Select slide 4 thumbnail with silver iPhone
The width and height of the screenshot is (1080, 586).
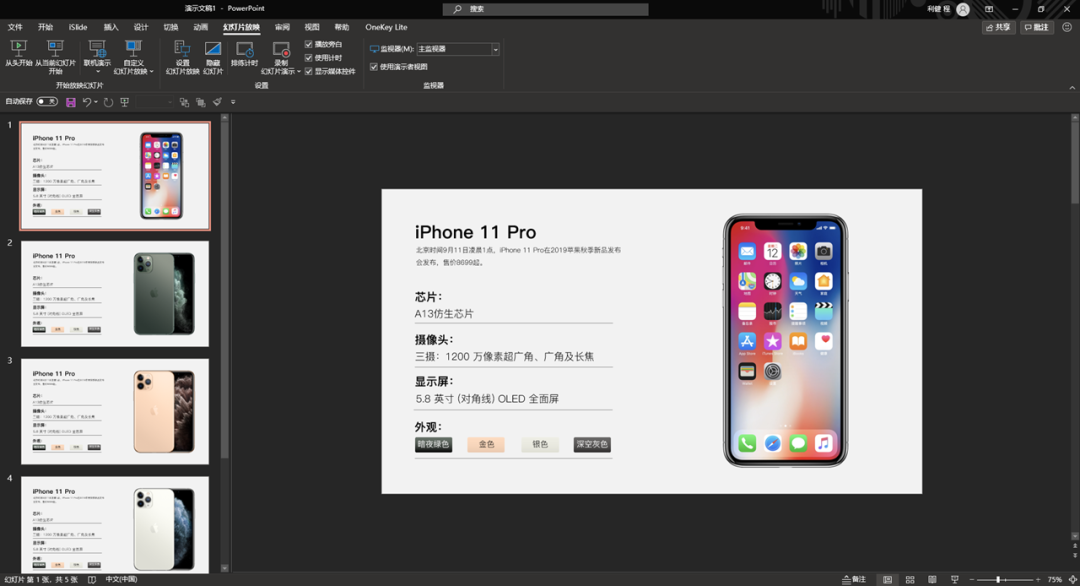point(115,525)
